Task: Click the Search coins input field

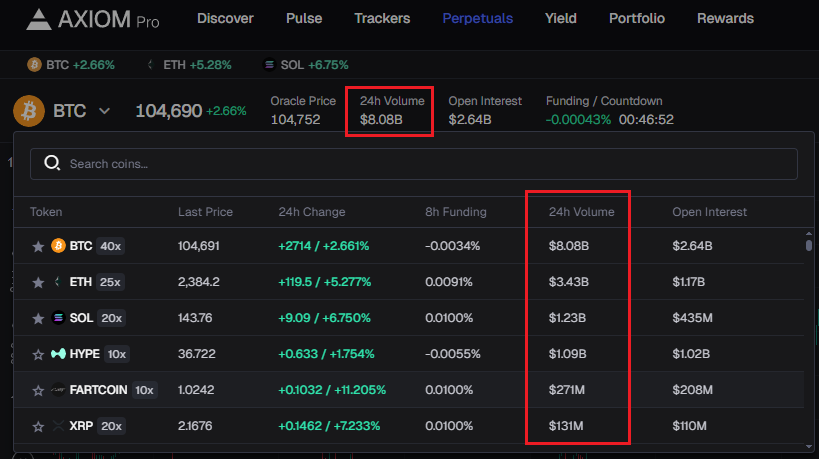Action: [x=414, y=164]
